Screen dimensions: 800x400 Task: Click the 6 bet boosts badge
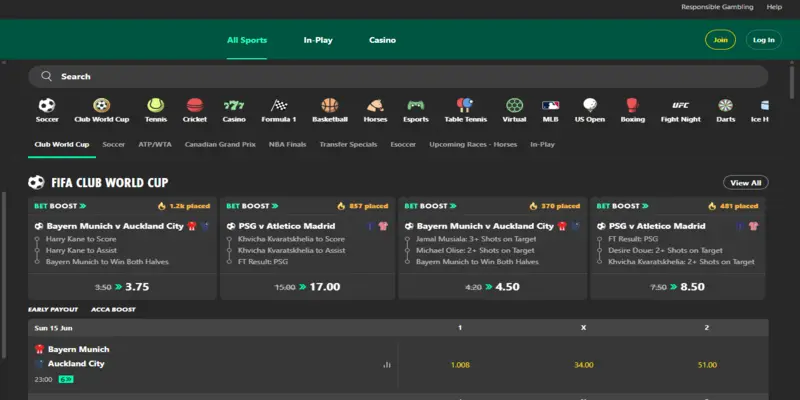click(x=66, y=380)
